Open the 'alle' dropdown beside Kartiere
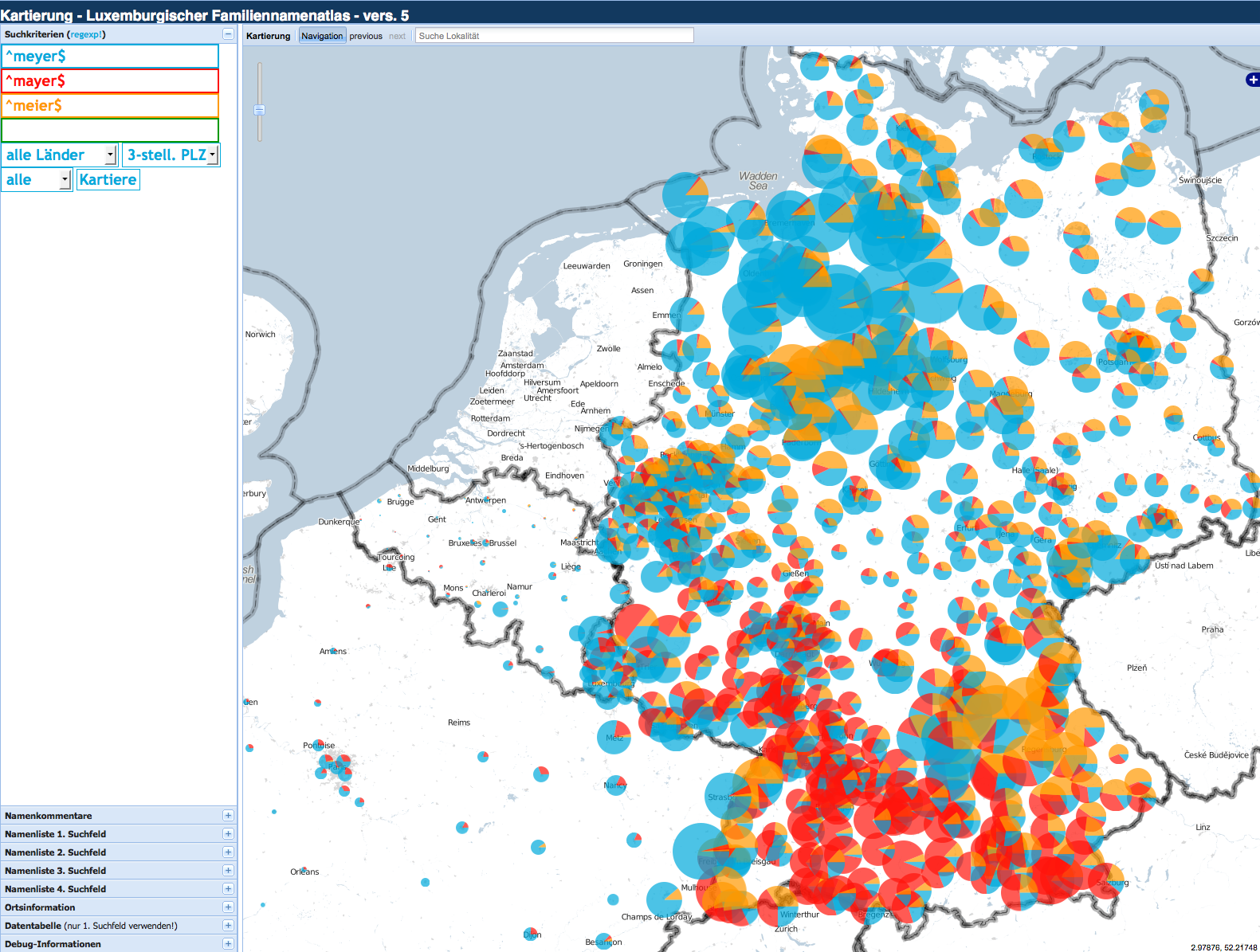1260x952 pixels. click(37, 180)
